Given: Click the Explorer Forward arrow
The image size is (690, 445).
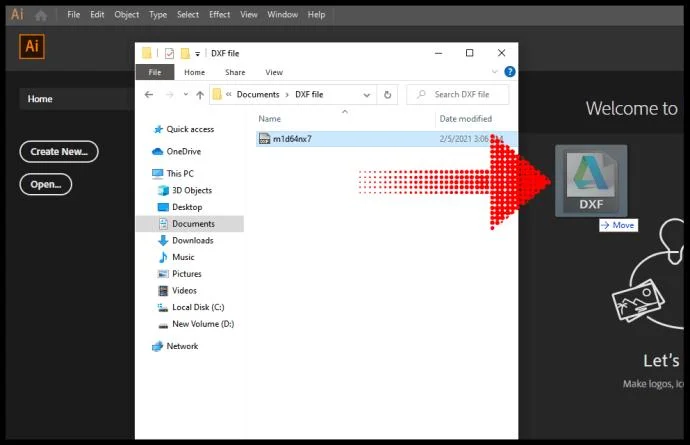Looking at the screenshot, I should coord(169,95).
